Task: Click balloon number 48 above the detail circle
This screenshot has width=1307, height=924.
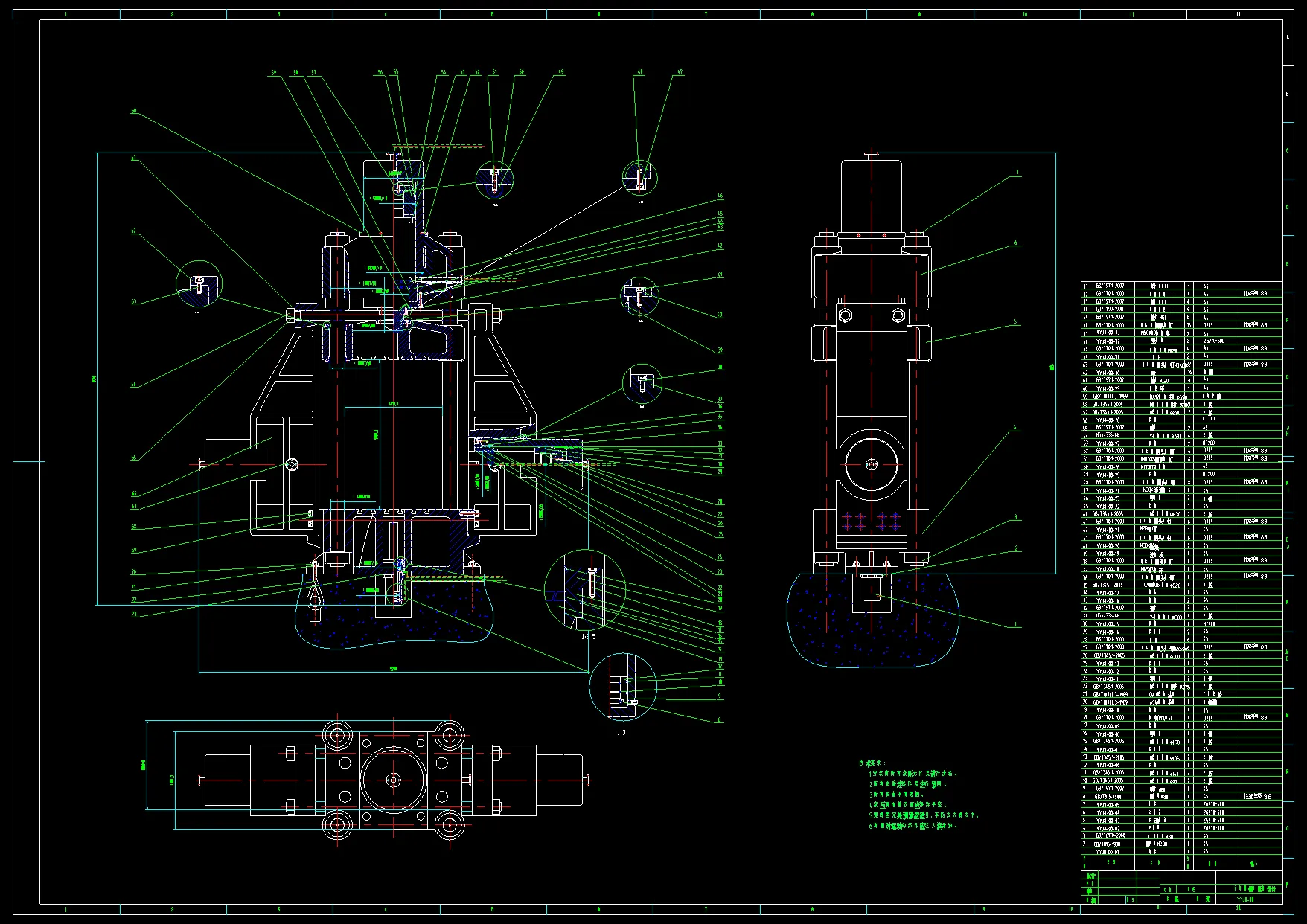Action: (639, 73)
